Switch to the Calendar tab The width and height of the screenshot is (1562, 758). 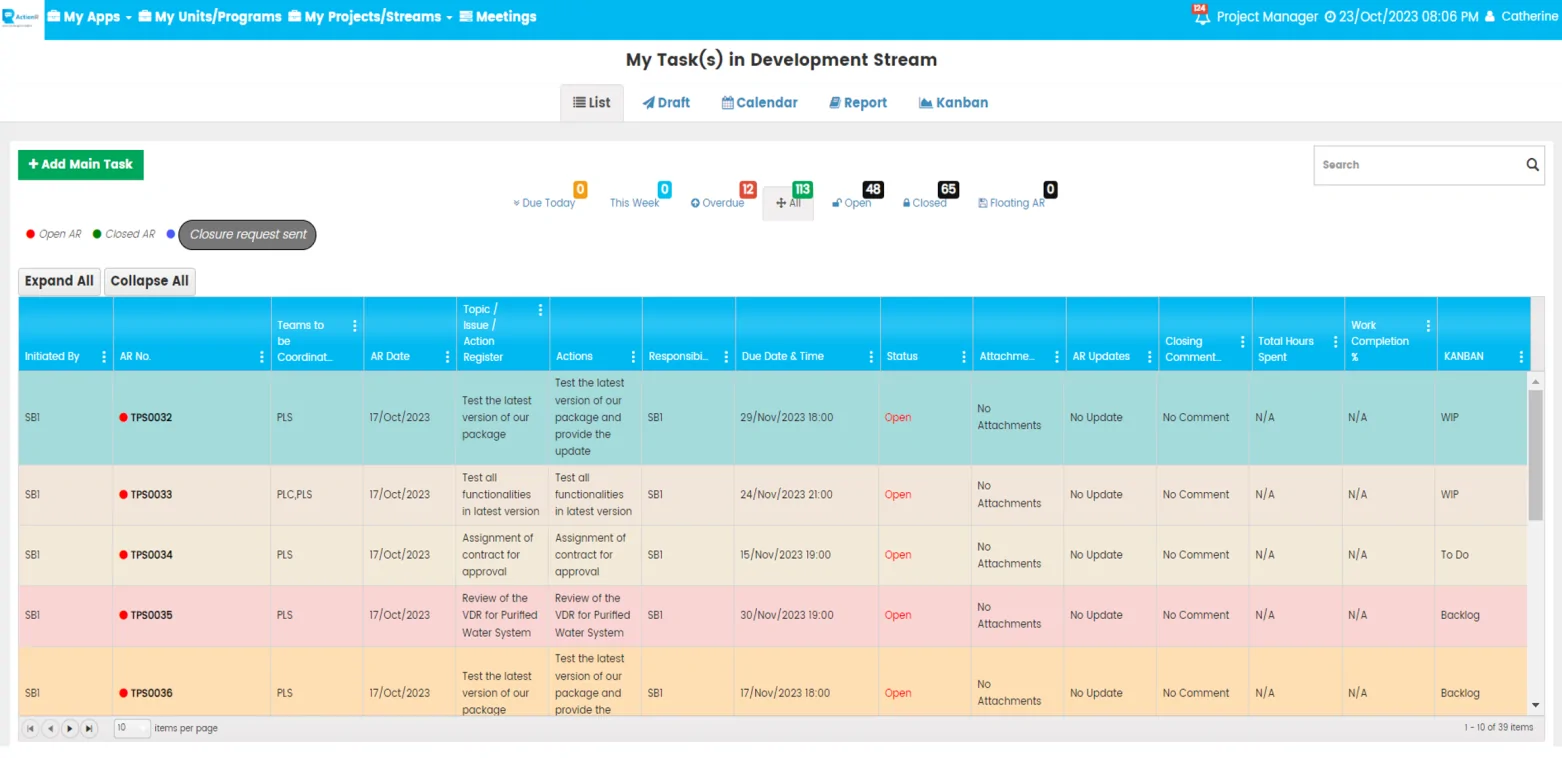pos(759,103)
